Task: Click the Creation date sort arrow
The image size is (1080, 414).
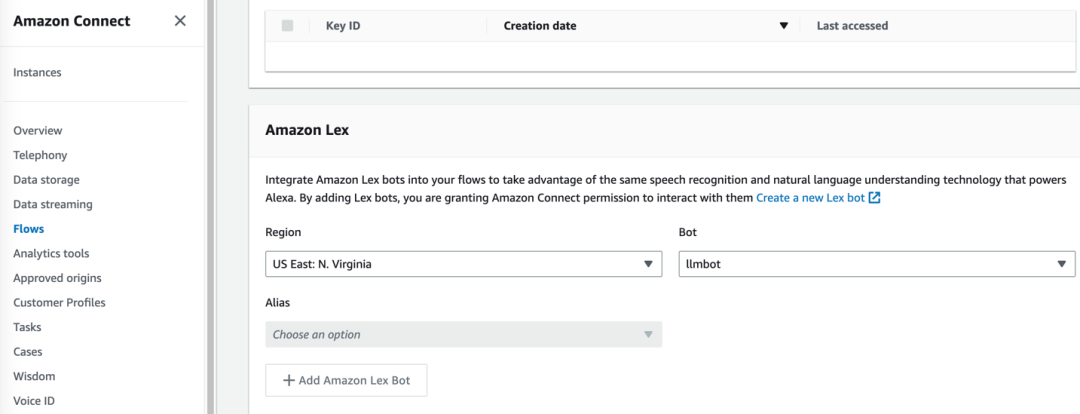Action: [783, 26]
